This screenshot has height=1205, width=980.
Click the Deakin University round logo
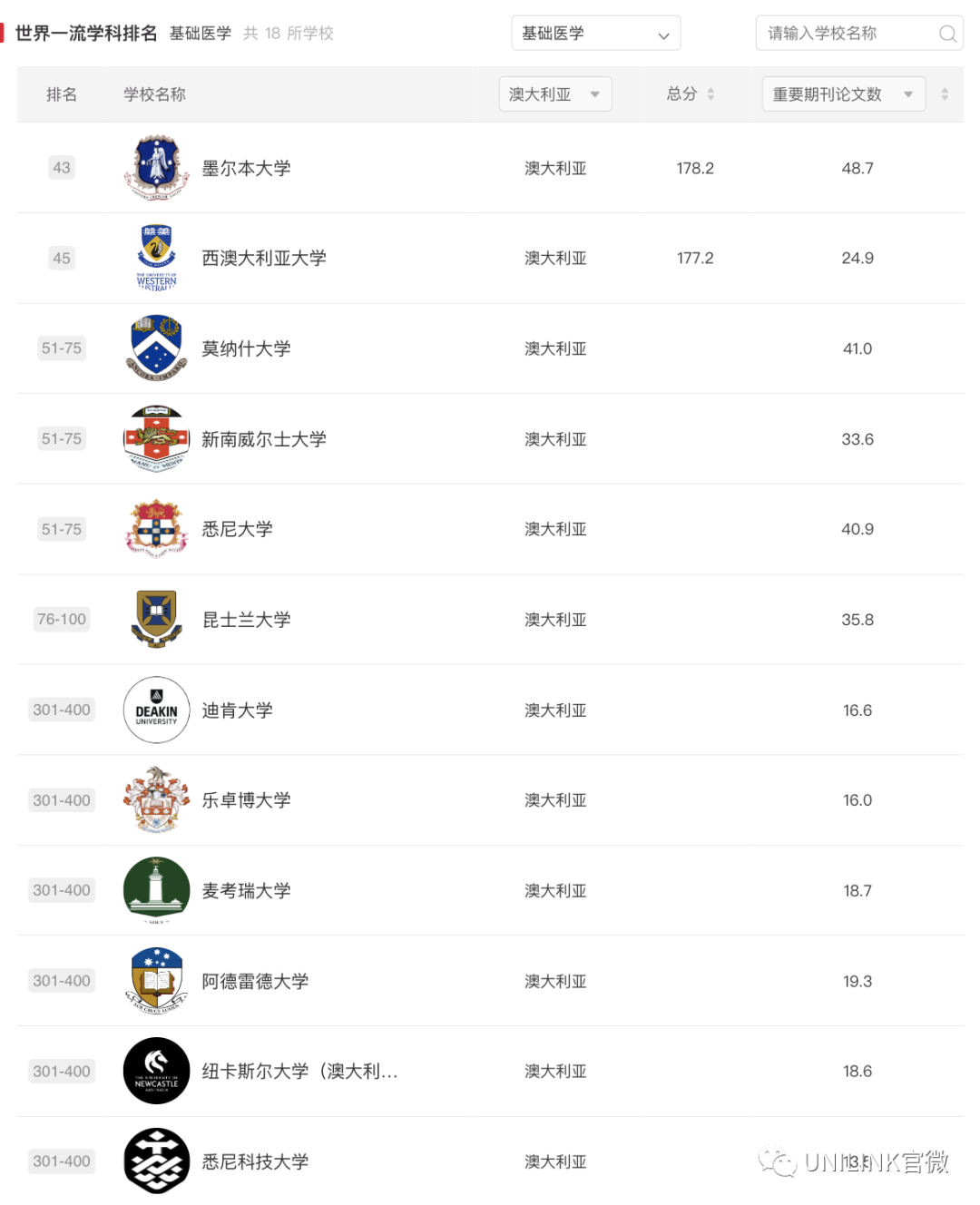(157, 710)
